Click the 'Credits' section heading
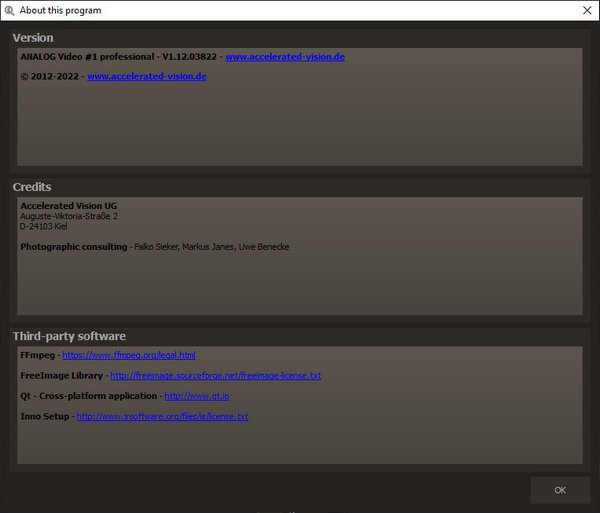This screenshot has width=600, height=513. tap(32, 187)
